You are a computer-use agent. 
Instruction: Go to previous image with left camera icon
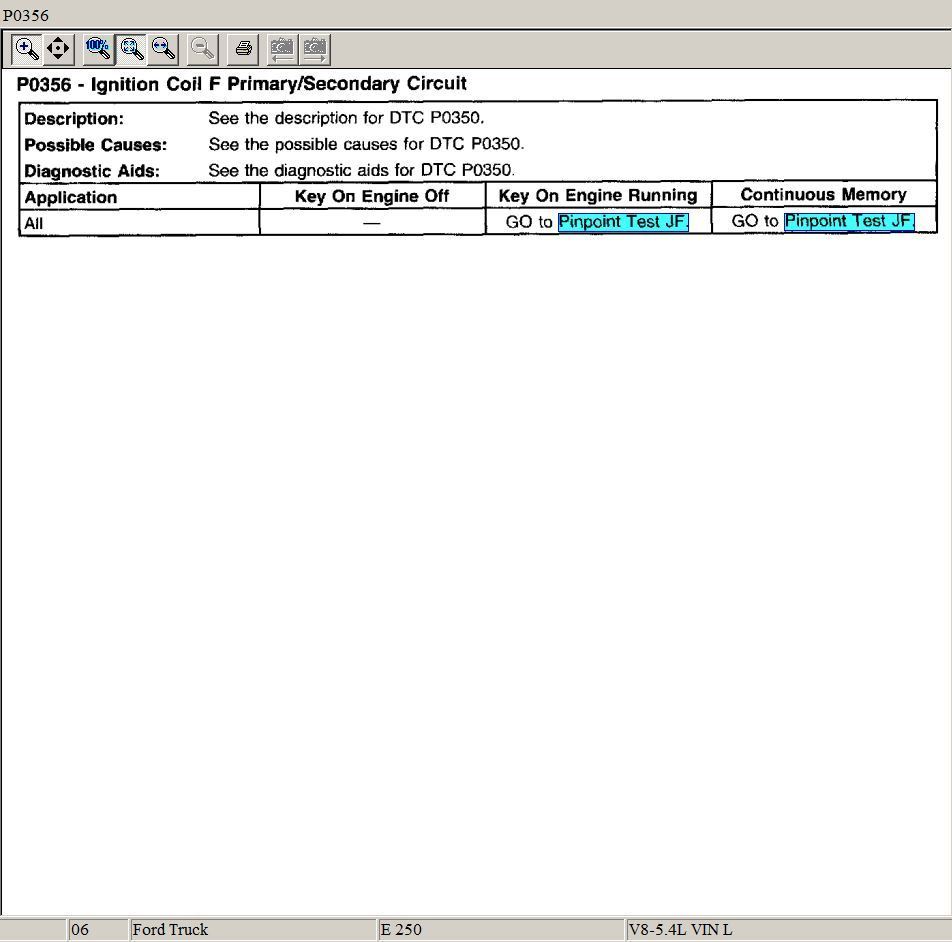(282, 48)
